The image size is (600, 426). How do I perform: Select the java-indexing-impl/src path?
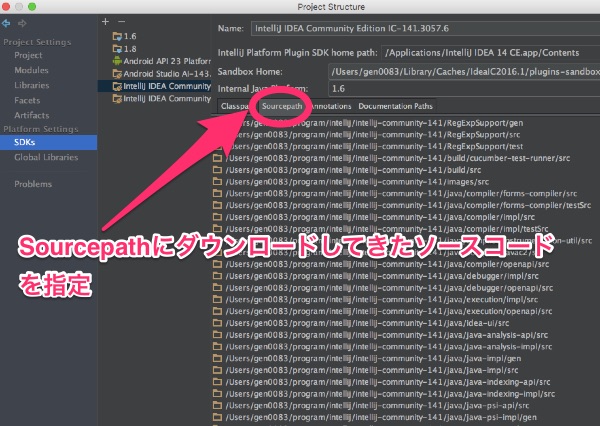390,394
